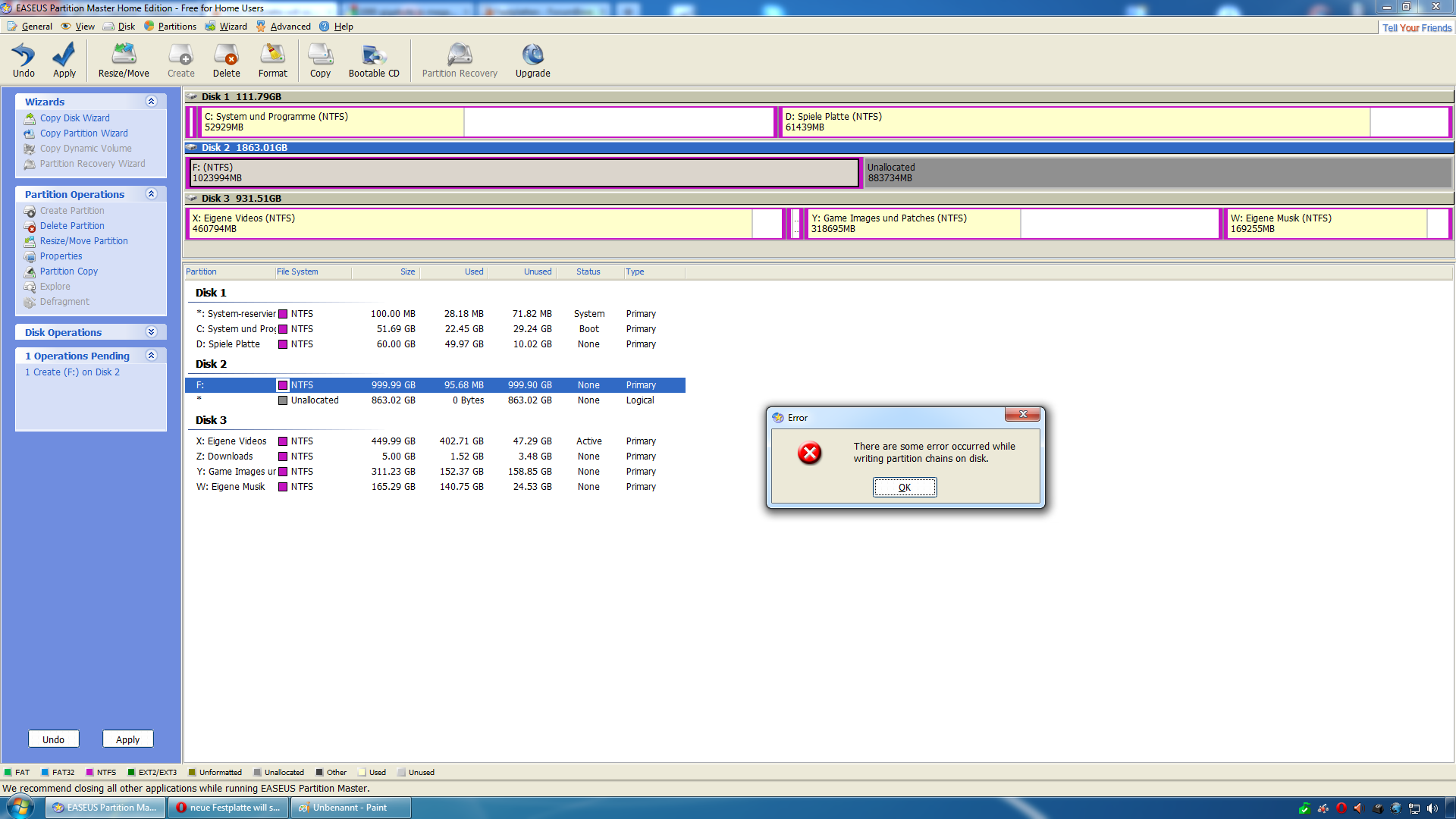Image resolution: width=1456 pixels, height=819 pixels.
Task: Launch the Copy Partition Wizard
Action: [83, 133]
